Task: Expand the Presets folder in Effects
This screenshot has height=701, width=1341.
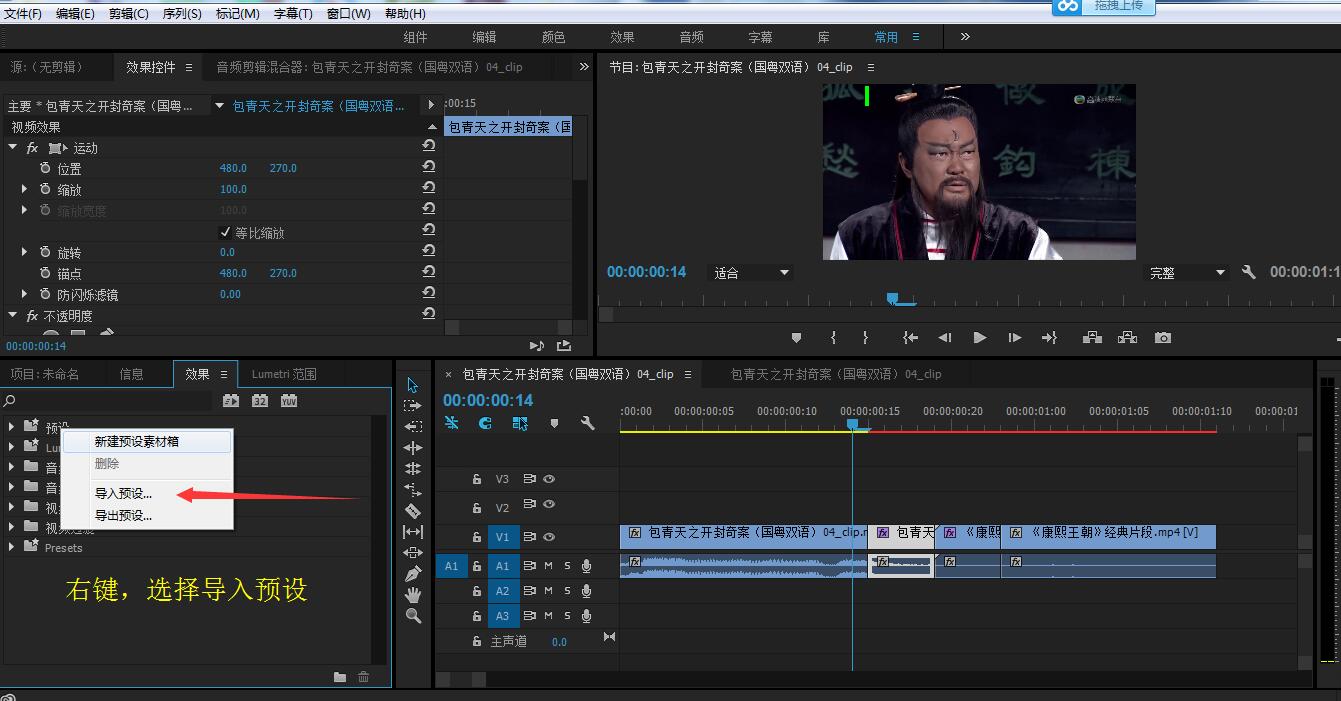Action: click(x=11, y=548)
